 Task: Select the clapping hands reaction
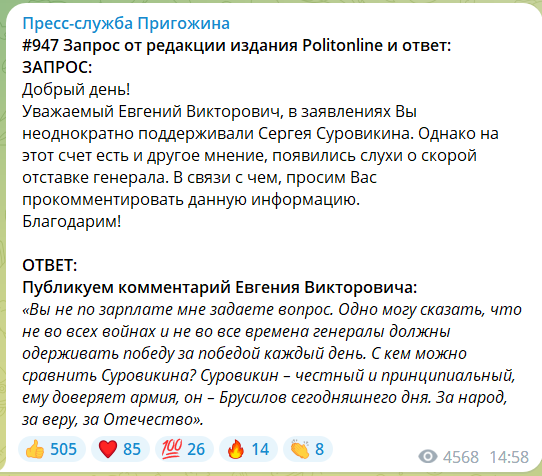308,449
